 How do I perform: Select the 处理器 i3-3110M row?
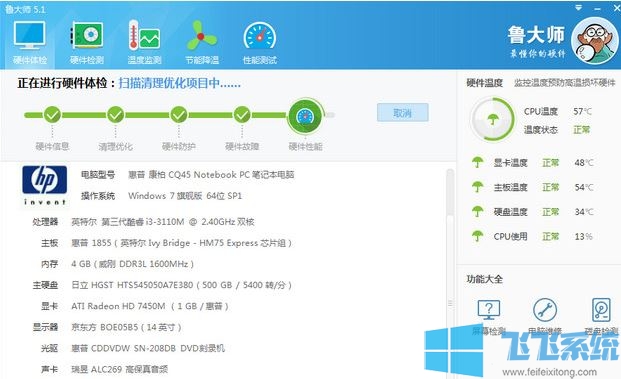pos(143,222)
